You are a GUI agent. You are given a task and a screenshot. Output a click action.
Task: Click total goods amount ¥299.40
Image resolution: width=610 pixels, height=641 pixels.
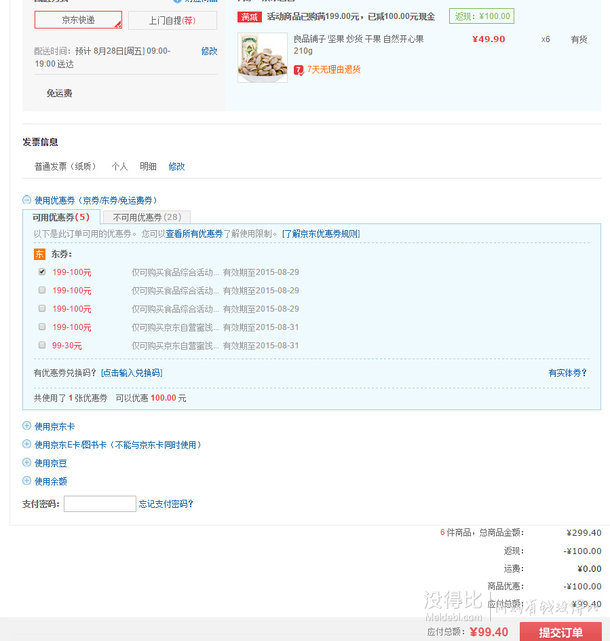[x=584, y=533]
